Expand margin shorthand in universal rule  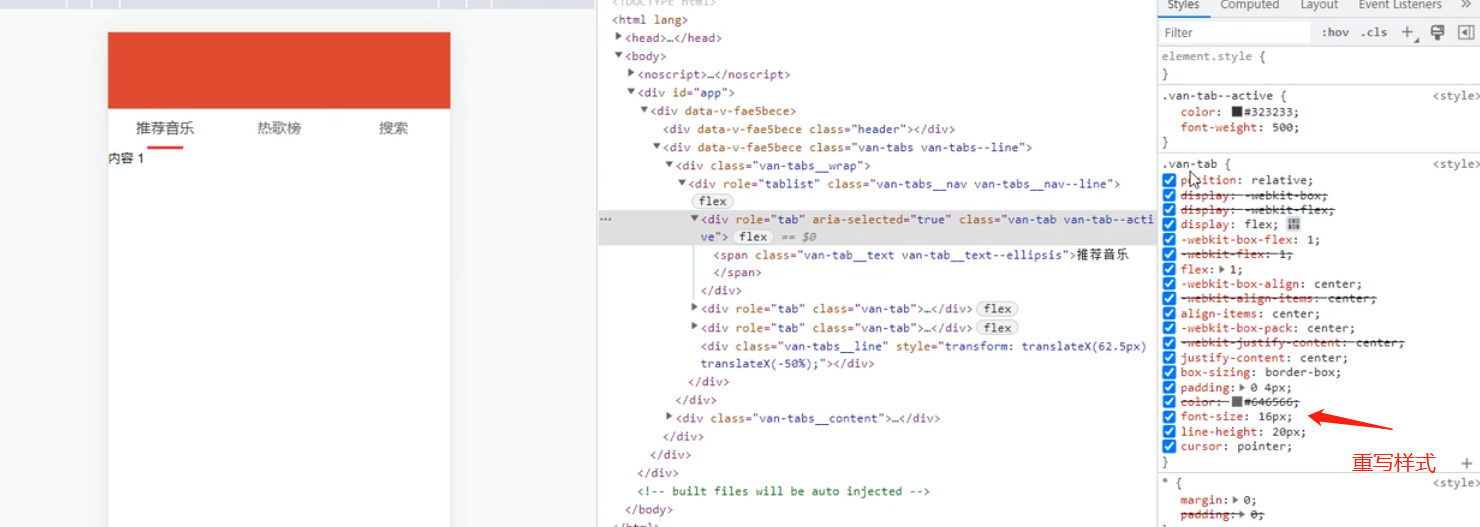(1236, 500)
